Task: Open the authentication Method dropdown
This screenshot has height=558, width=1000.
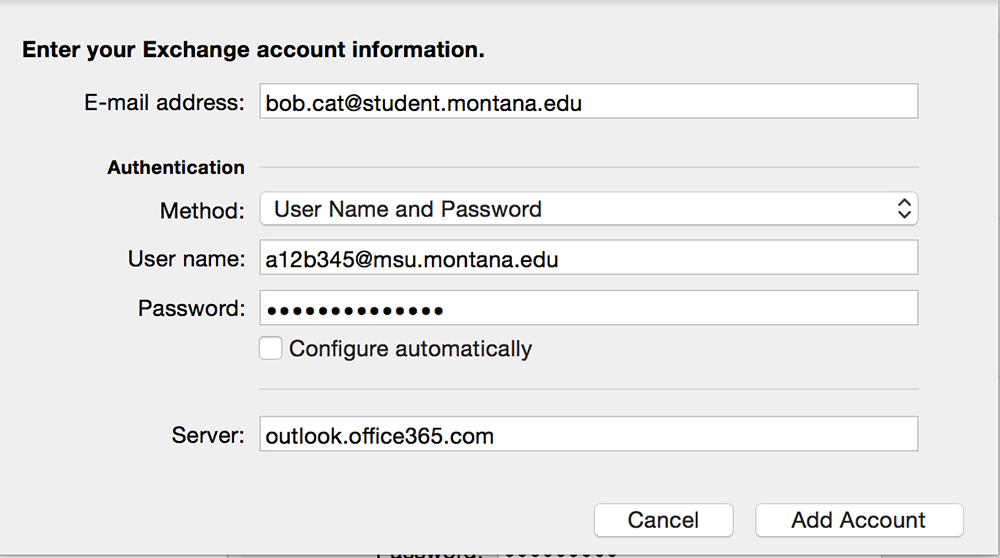Action: pos(589,209)
